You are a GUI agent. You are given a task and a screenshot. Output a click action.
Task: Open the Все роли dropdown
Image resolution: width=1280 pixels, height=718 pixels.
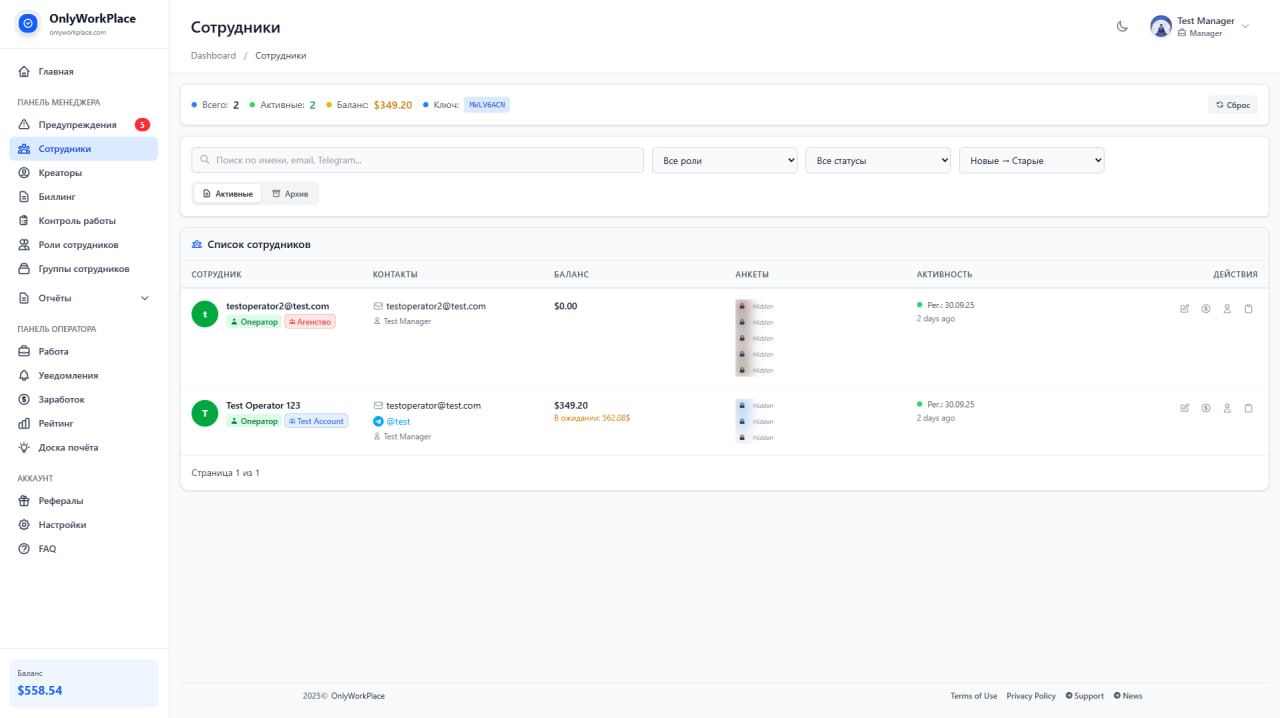724,160
